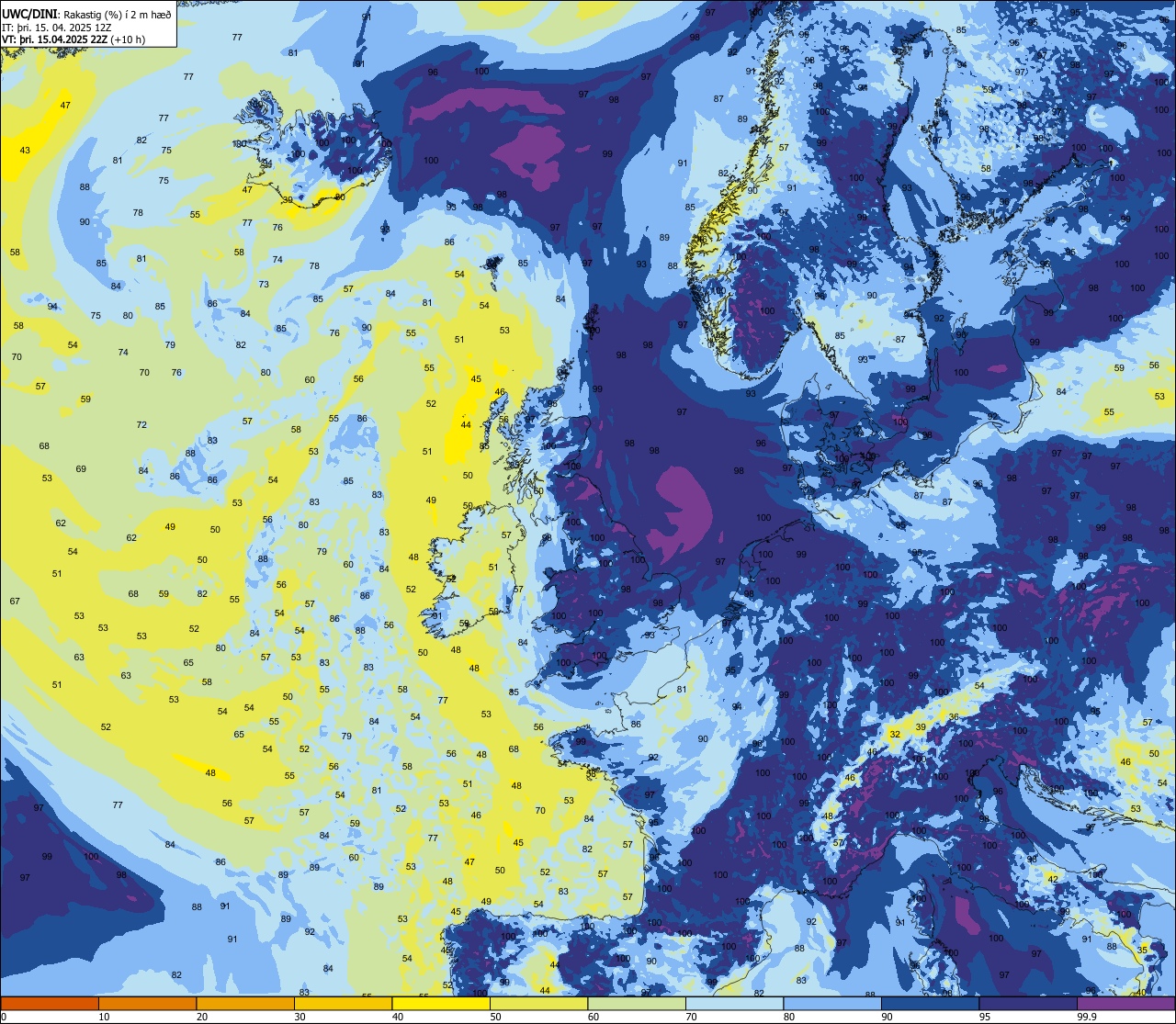Image resolution: width=1176 pixels, height=1024 pixels.
Task: Click the legend label 99.9
Action: pos(1087,1017)
